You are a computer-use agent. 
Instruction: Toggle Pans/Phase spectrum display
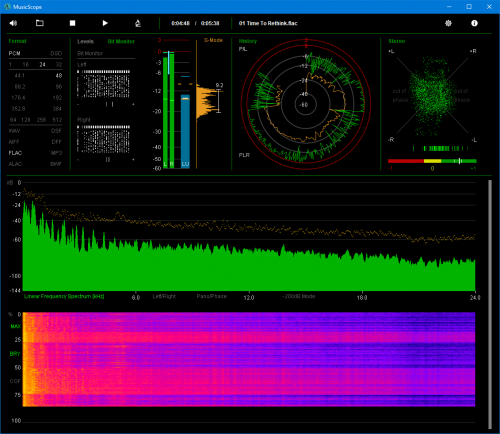(x=211, y=296)
